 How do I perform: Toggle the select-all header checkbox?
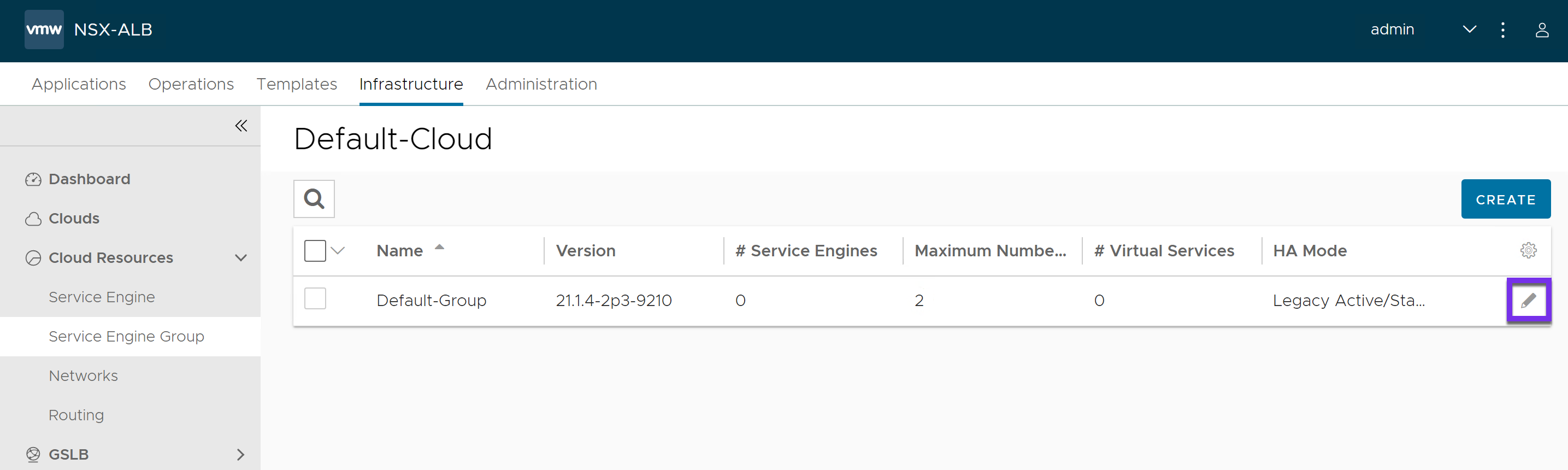pos(315,250)
